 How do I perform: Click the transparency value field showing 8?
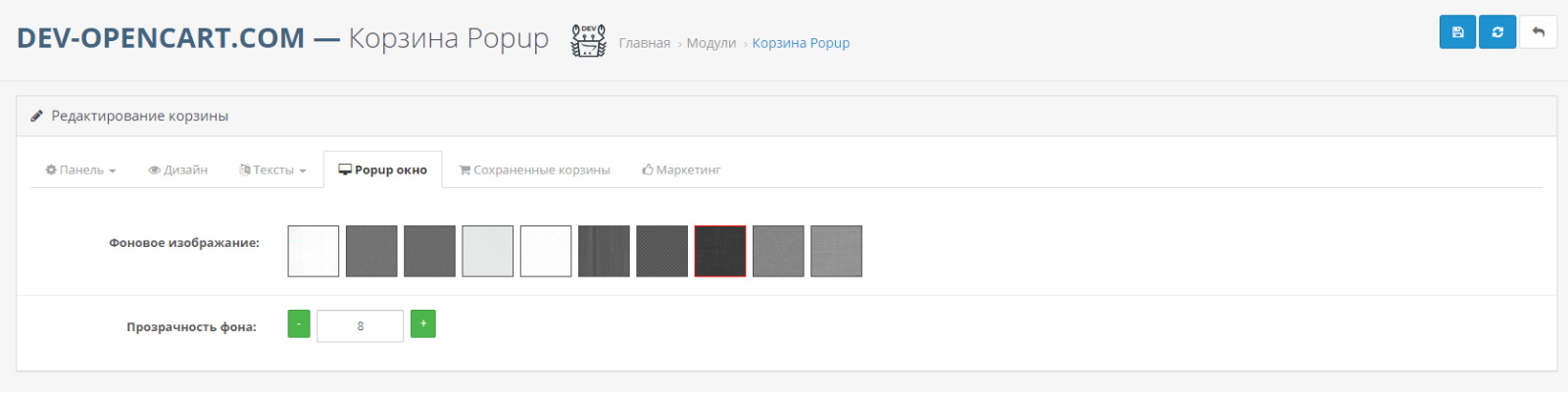click(x=360, y=325)
